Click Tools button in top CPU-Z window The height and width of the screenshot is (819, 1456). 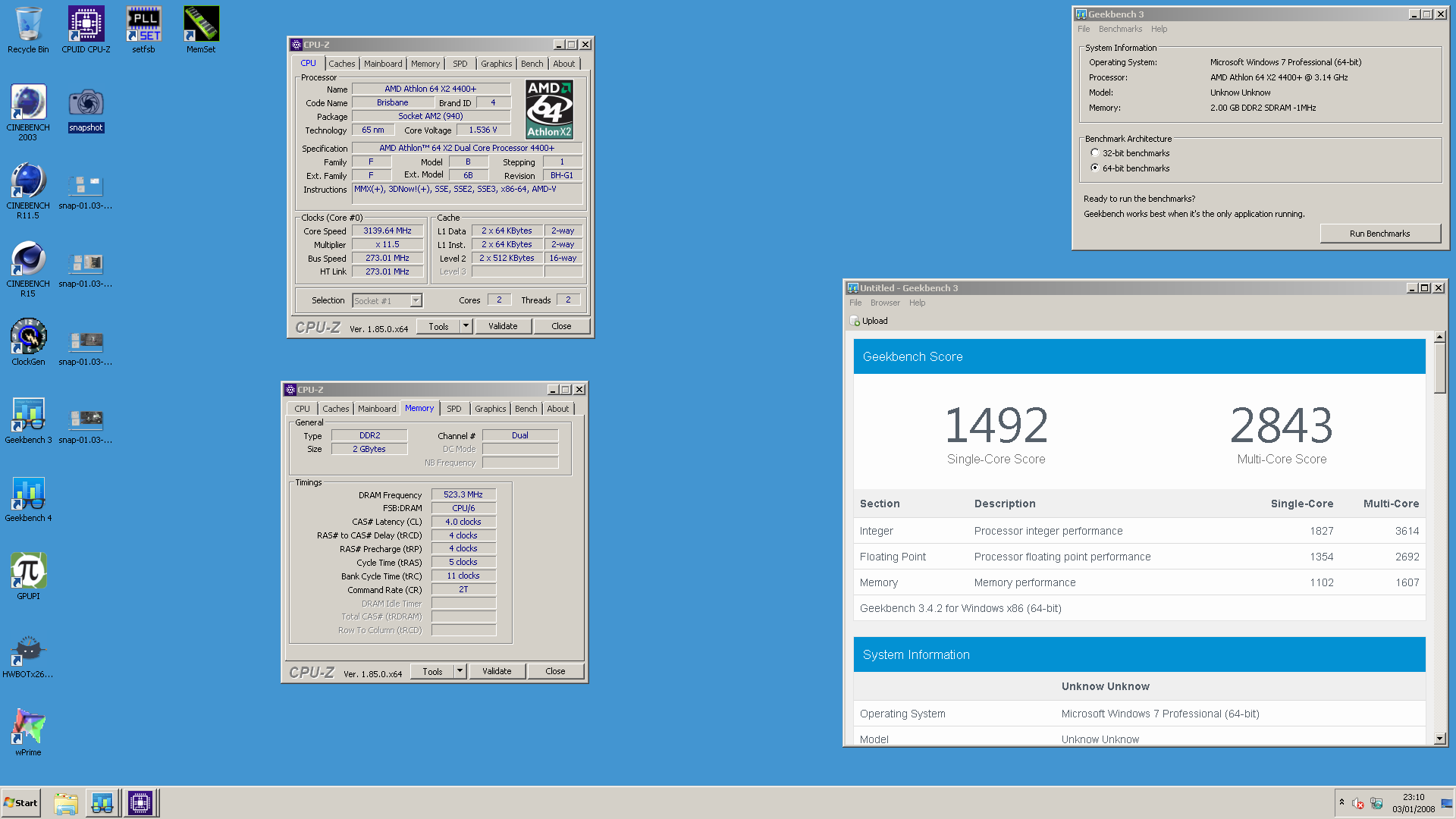click(438, 326)
